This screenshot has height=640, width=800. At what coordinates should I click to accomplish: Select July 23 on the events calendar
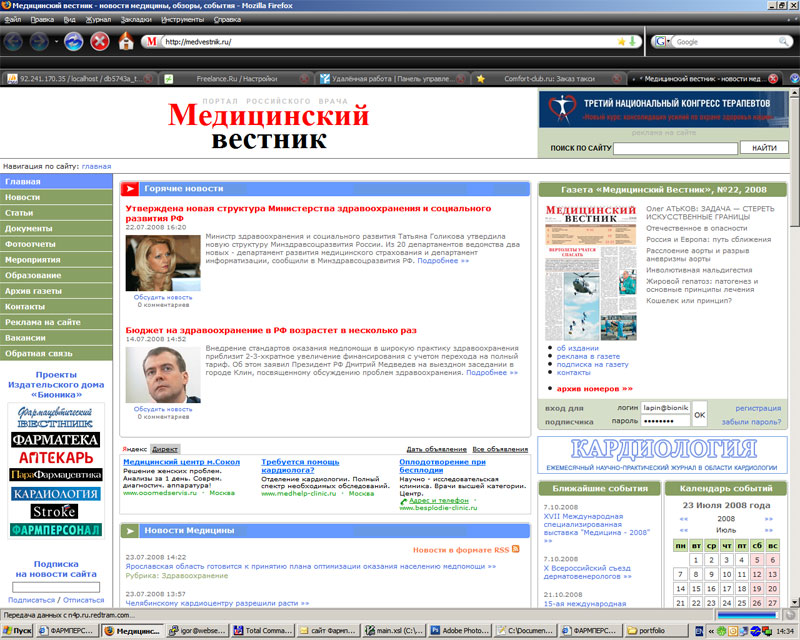(x=712, y=601)
